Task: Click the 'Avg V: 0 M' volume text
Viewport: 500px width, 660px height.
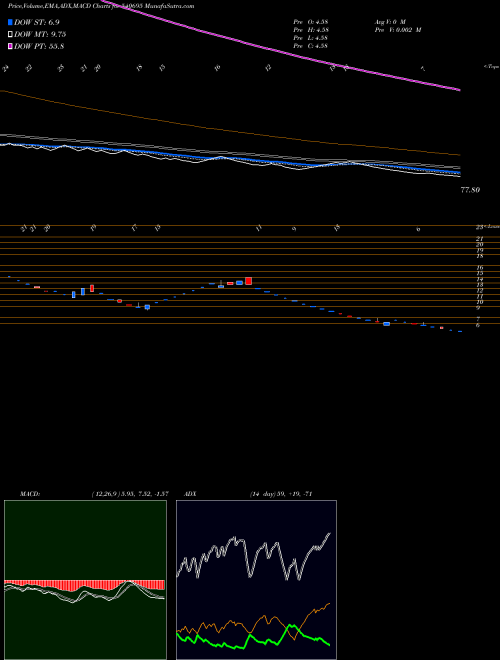Action: tap(390, 21)
